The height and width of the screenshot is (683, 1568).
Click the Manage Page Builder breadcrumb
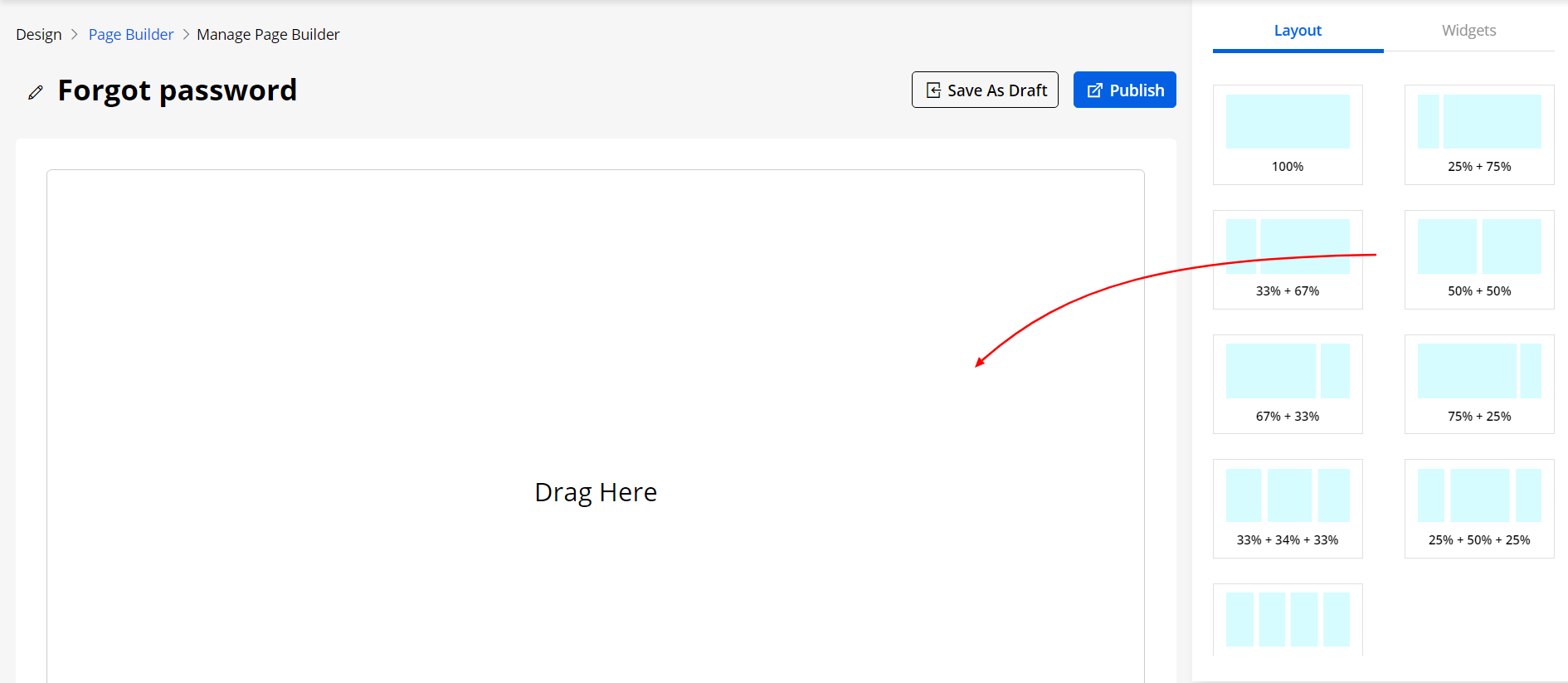coord(268,35)
